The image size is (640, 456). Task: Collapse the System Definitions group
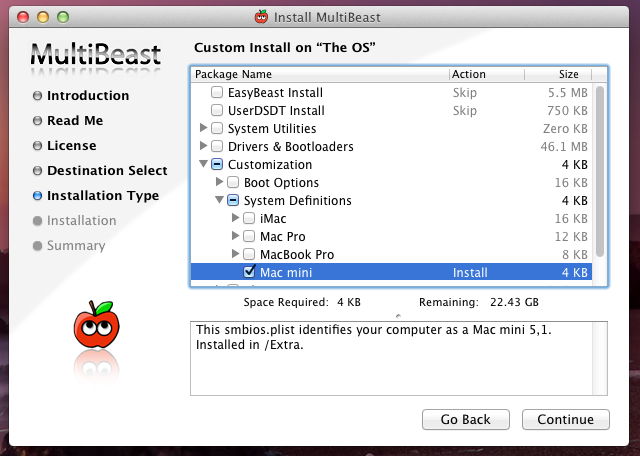point(219,200)
